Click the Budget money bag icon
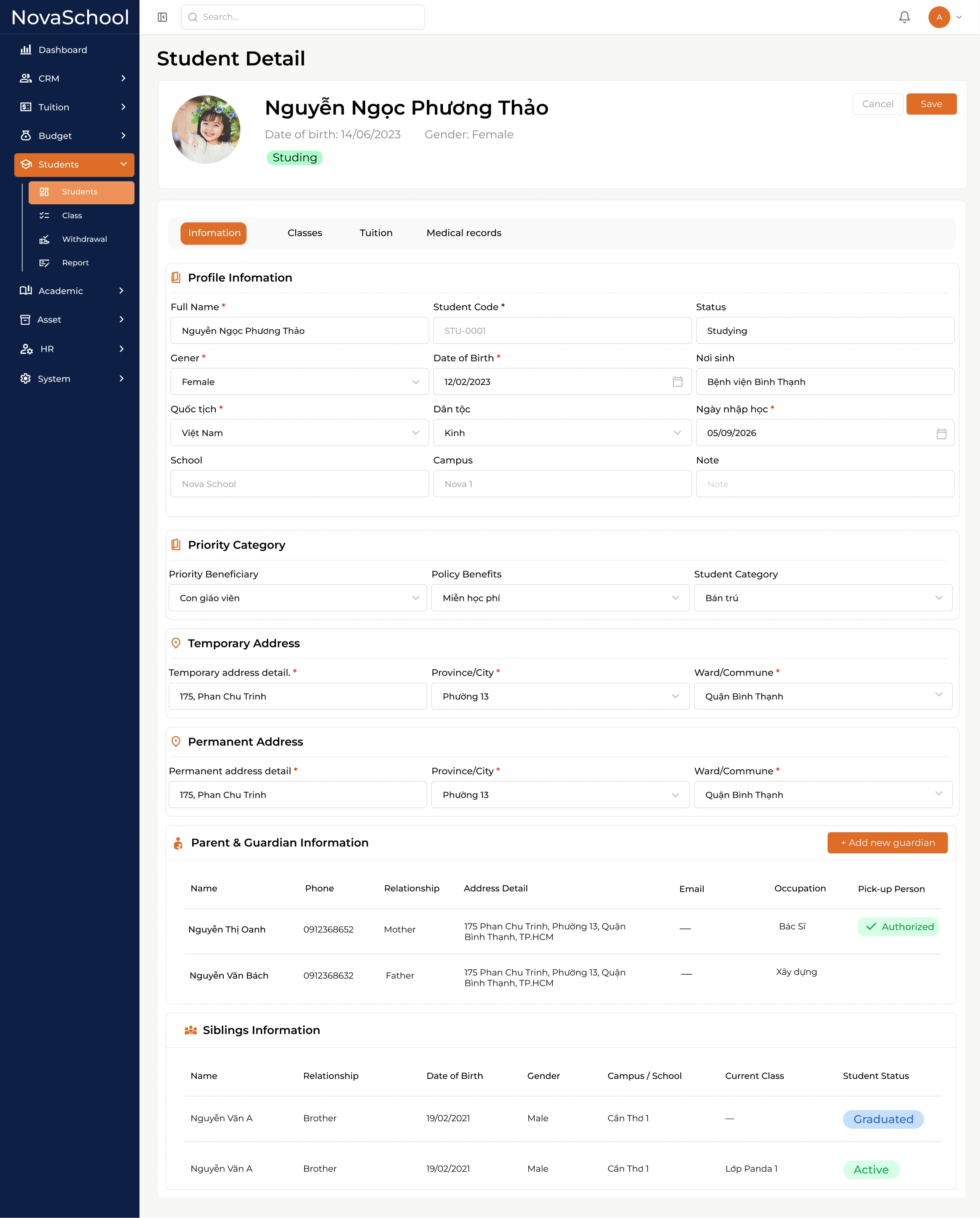The image size is (980, 1218). (x=26, y=135)
